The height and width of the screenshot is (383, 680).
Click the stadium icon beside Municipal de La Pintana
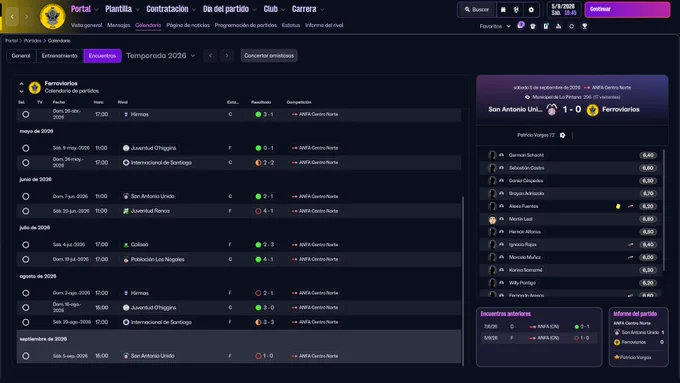(x=527, y=97)
